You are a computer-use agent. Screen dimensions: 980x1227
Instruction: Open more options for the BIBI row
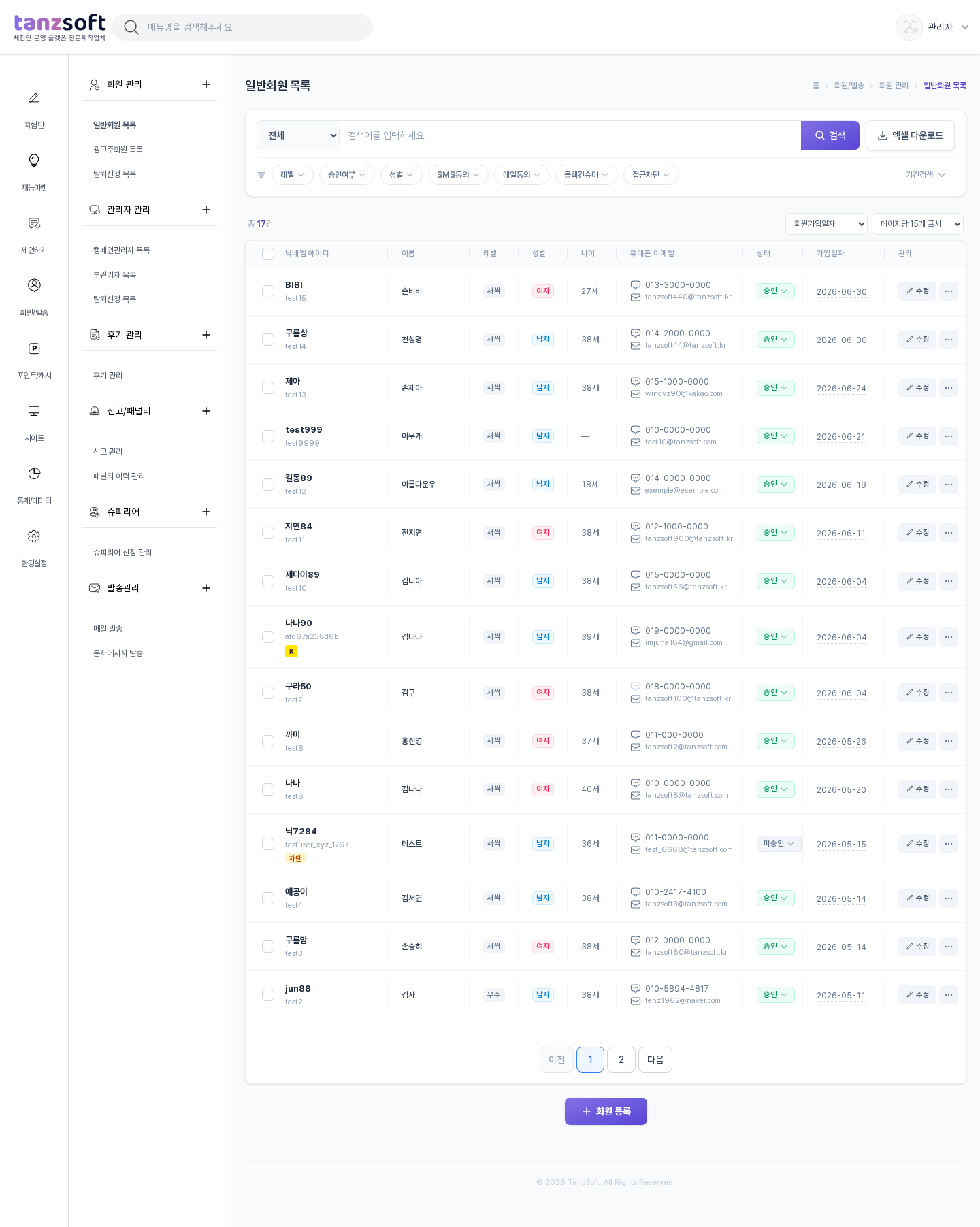[x=949, y=291]
